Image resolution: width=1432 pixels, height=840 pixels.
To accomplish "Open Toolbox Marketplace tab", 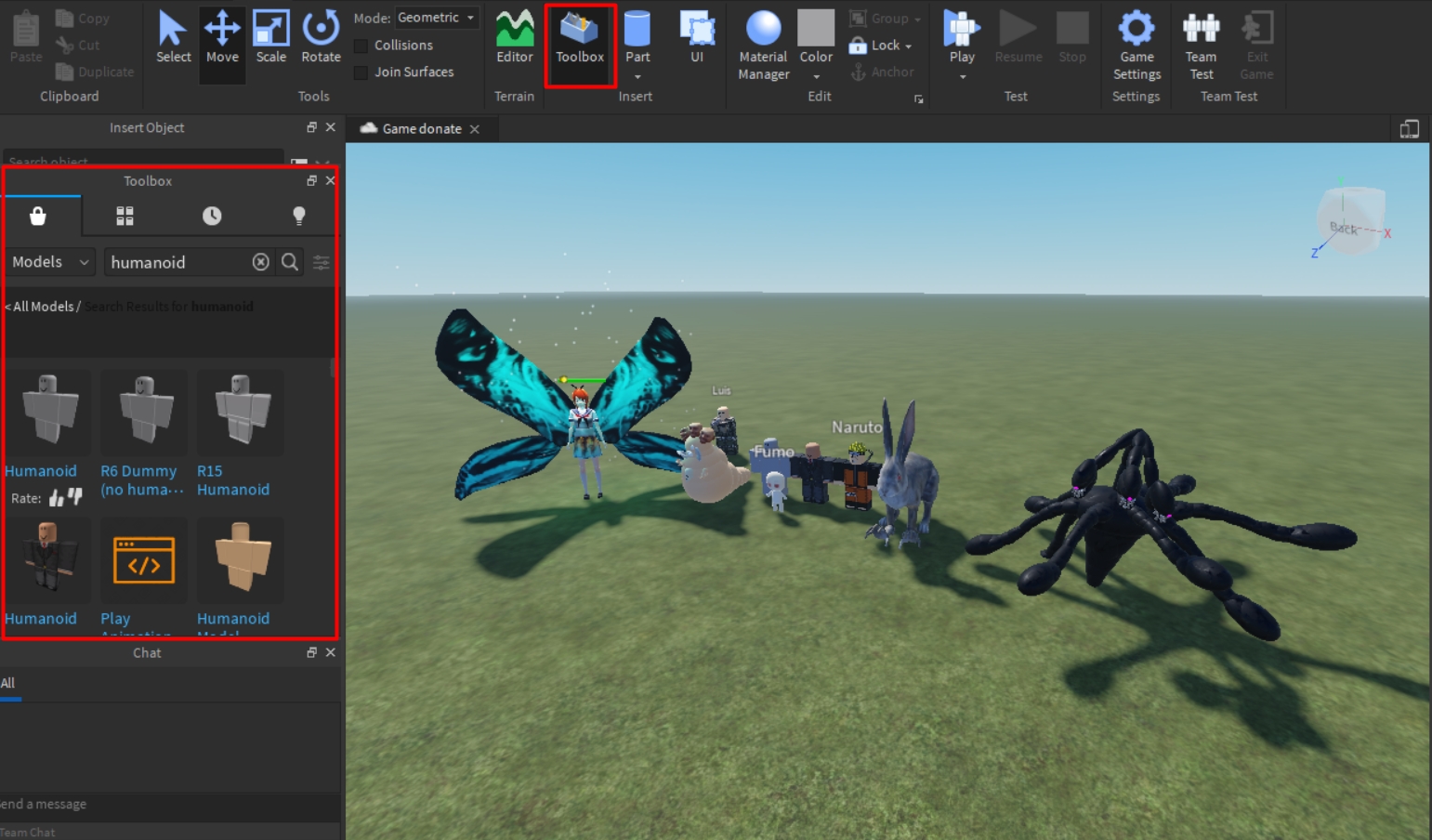I will [x=38, y=216].
